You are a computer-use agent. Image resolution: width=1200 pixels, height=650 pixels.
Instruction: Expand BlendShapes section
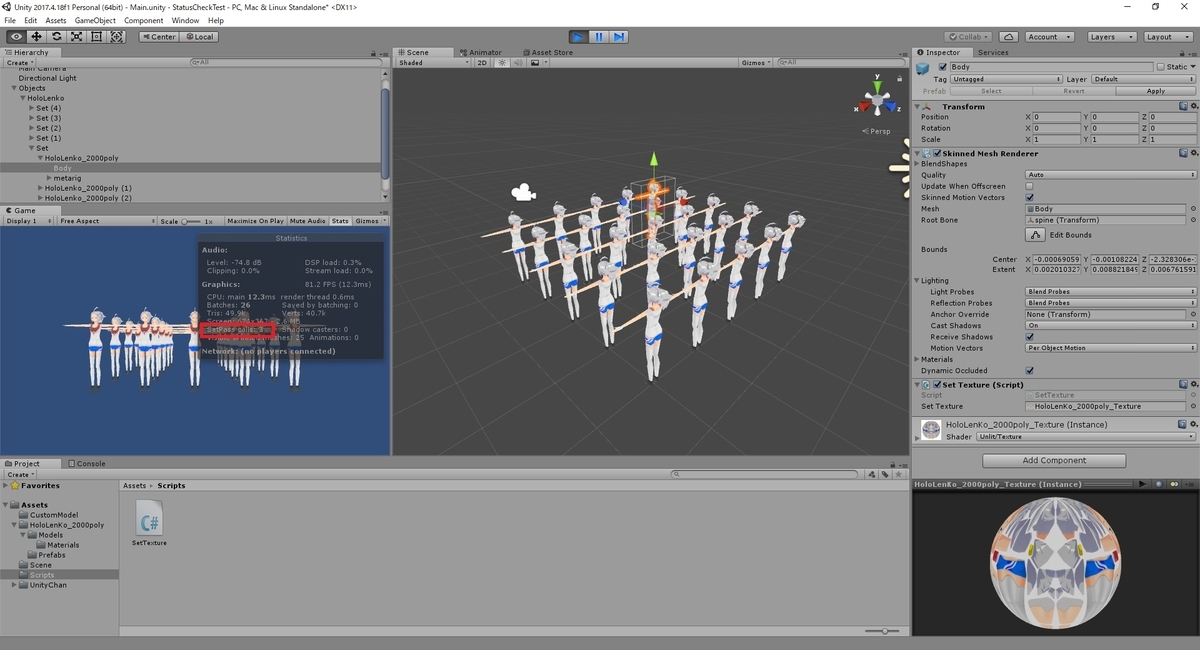[918, 164]
